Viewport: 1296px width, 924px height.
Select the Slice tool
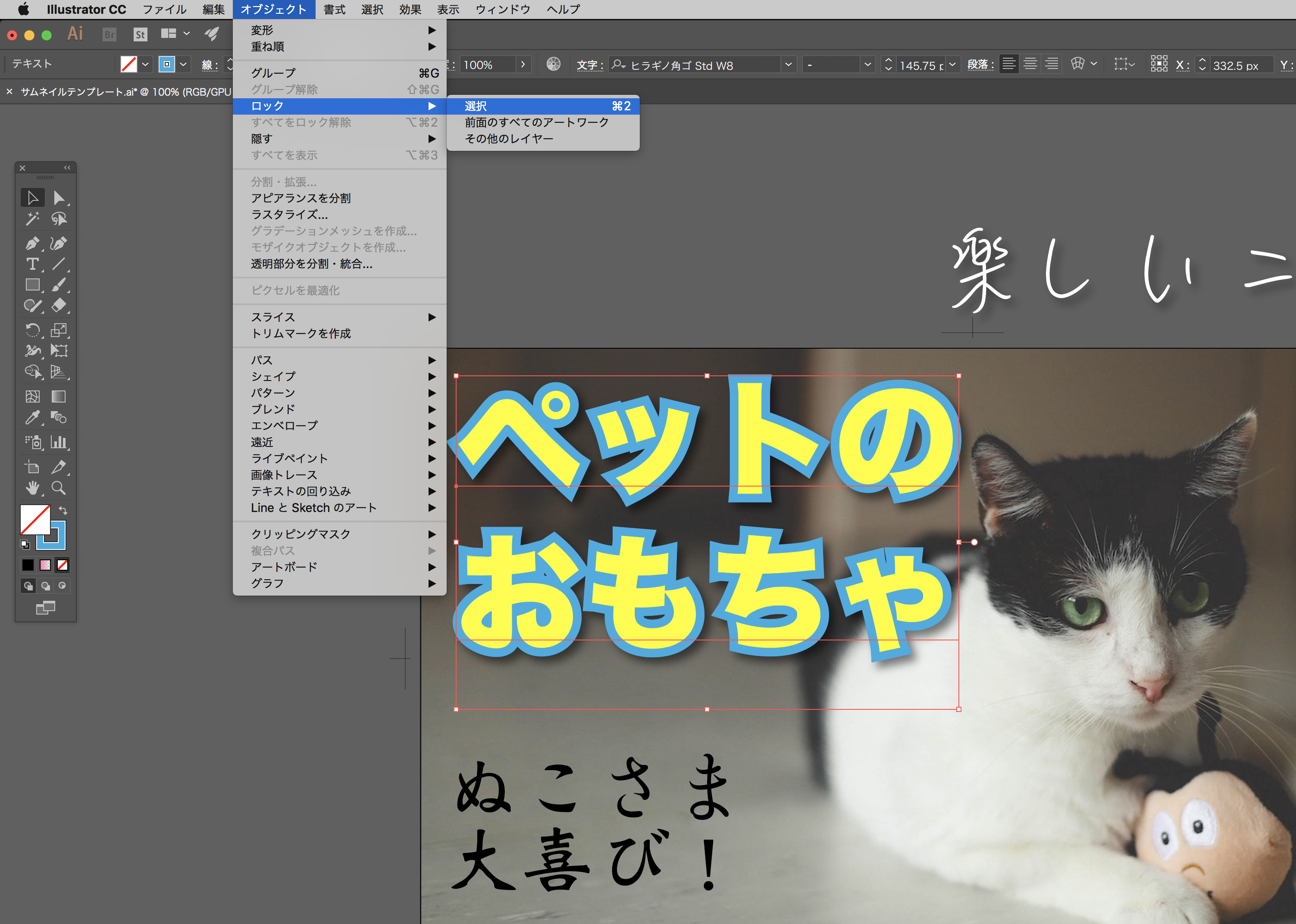pyautogui.click(x=59, y=467)
